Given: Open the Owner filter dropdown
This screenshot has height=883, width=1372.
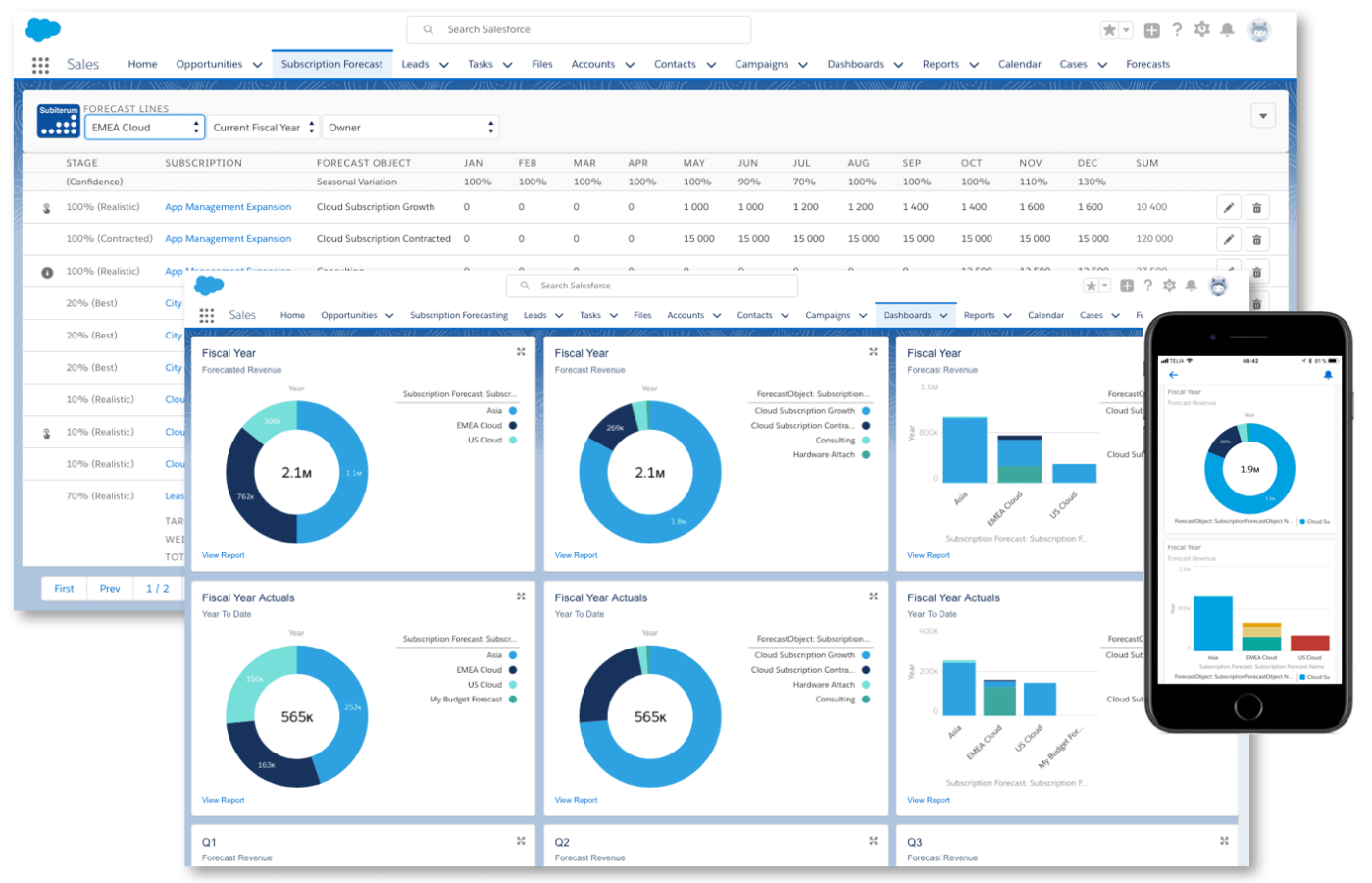Looking at the screenshot, I should click(x=410, y=128).
